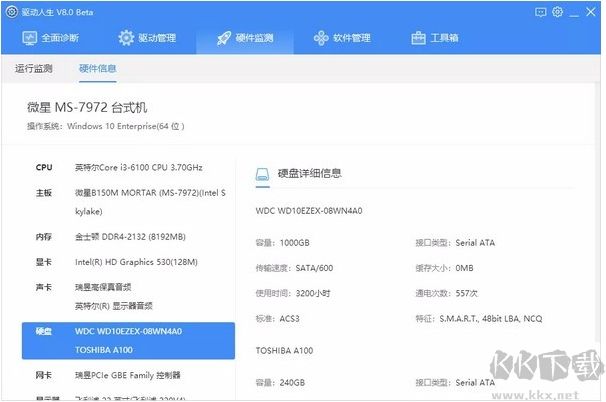This screenshot has width=606, height=402.
Task: Click the SATA/600 transfer speed value
Action: click(314, 268)
